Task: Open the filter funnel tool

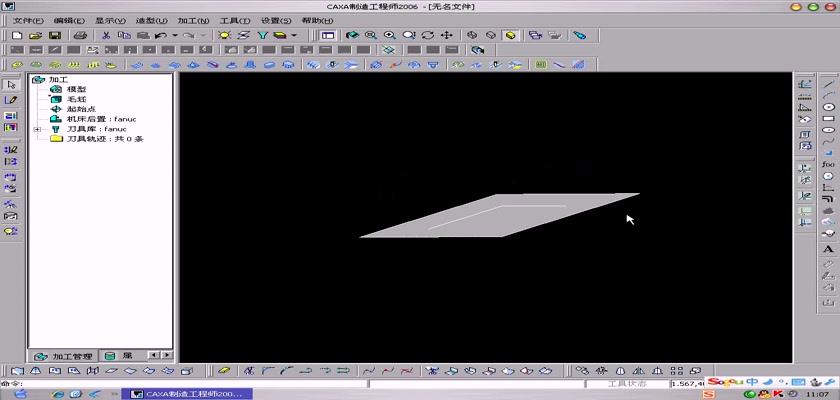Action: 262,35
